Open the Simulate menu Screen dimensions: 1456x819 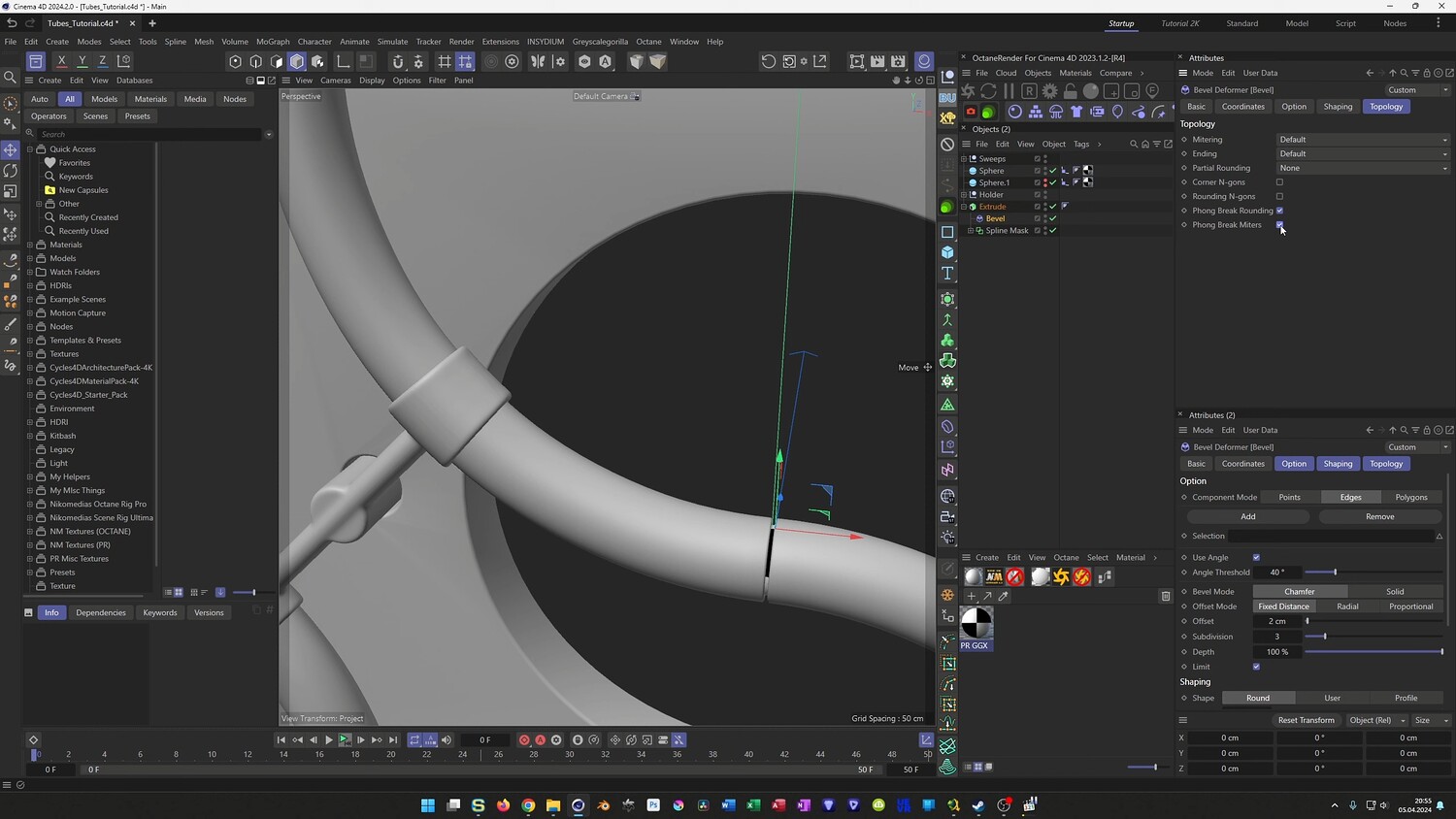click(392, 42)
